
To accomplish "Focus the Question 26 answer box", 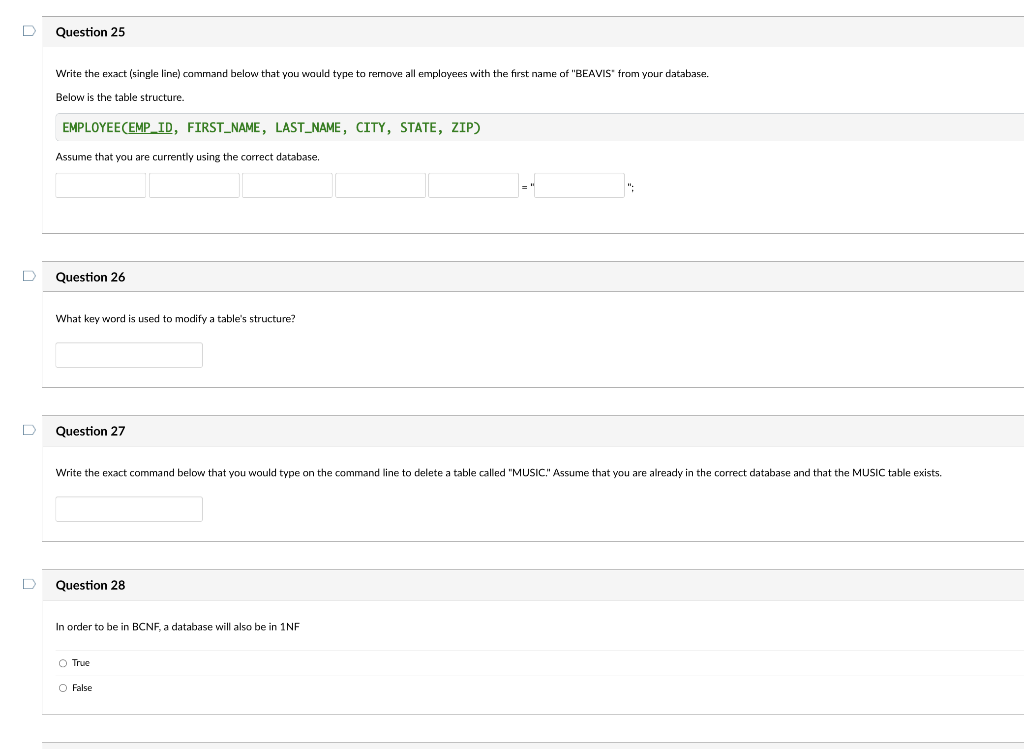I will tap(129, 355).
